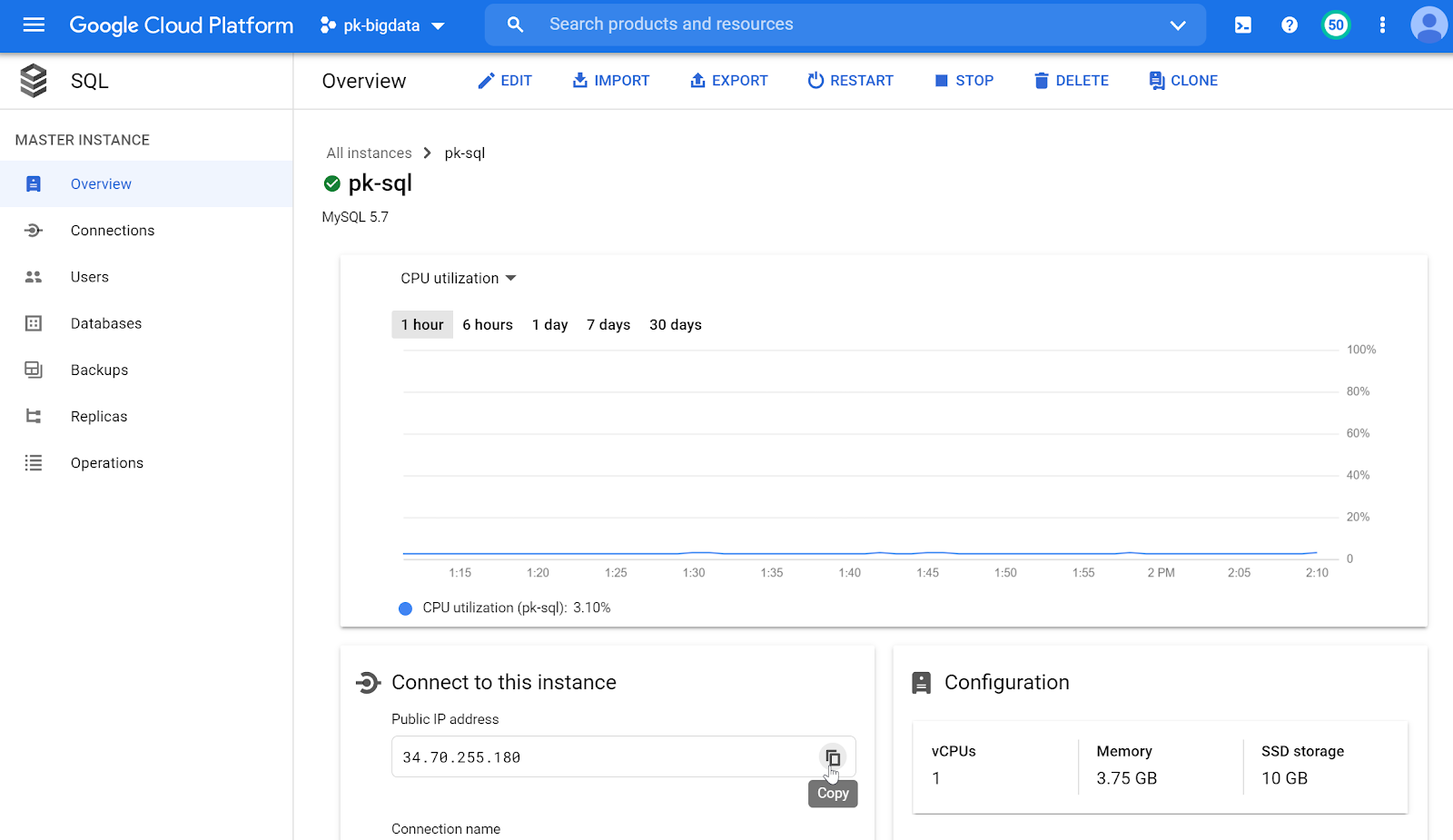Click the Google Cloud Platform logo
Screen dimensions: 1453x840
click(182, 25)
